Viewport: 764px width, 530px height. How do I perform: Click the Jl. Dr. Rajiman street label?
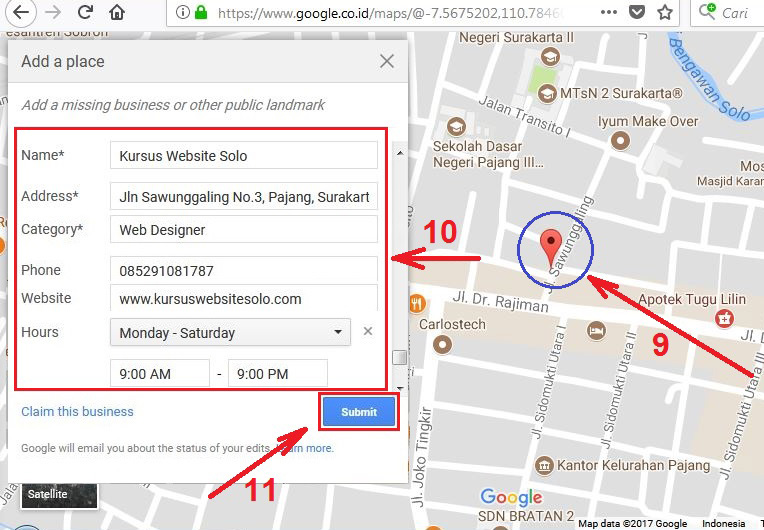tap(500, 301)
